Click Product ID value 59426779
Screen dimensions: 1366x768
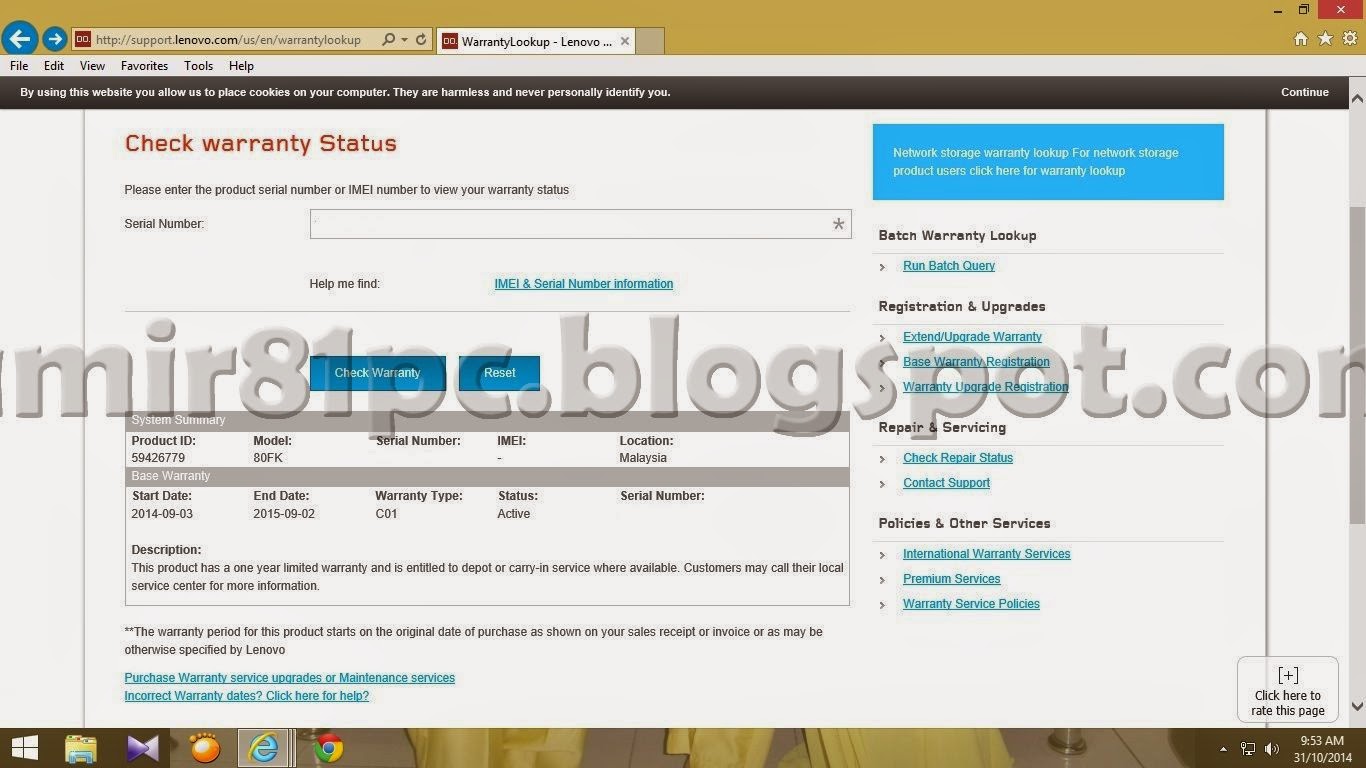[x=158, y=458]
